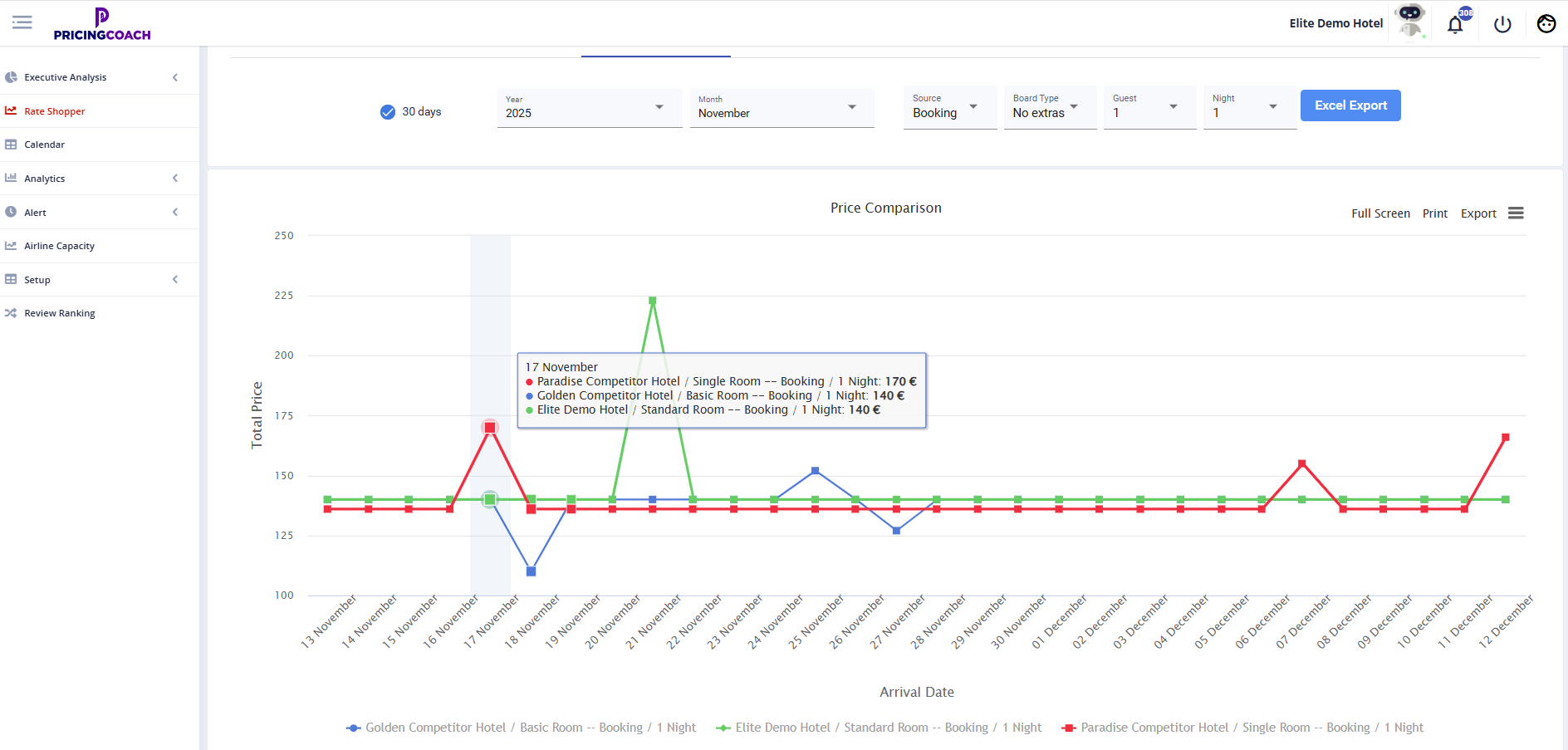Toggle Paradise Competitor Hotel red legend marker
The width and height of the screenshot is (1568, 750).
1069,728
